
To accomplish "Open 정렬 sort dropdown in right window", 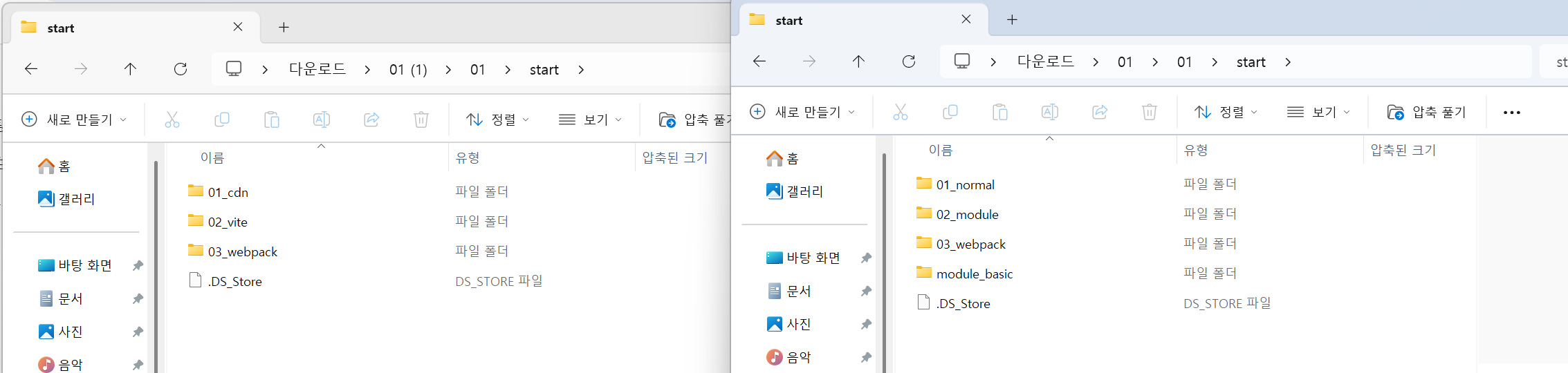I will [1226, 112].
